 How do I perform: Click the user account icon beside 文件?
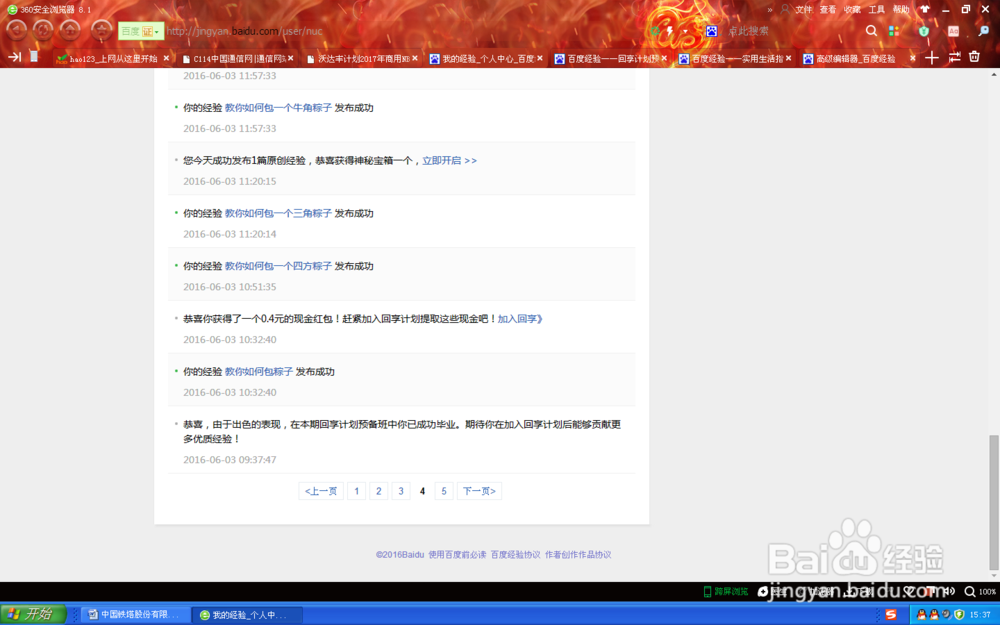[x=785, y=10]
